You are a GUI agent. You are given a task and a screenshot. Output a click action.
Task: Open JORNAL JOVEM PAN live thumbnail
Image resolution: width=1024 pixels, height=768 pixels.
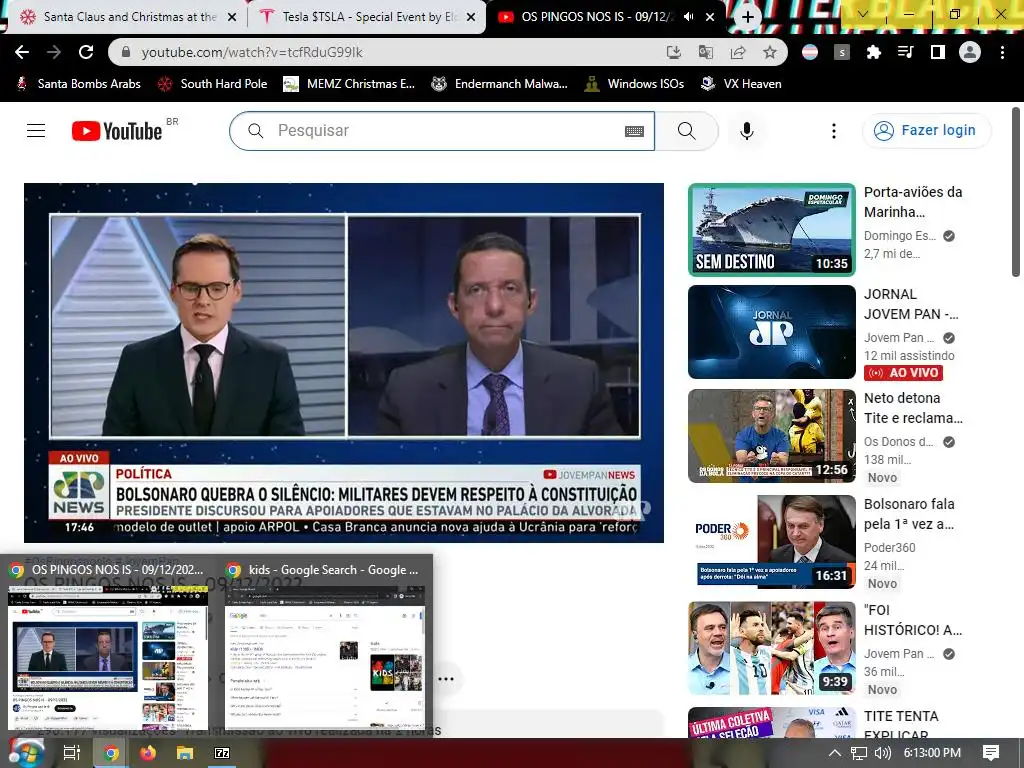(772, 332)
